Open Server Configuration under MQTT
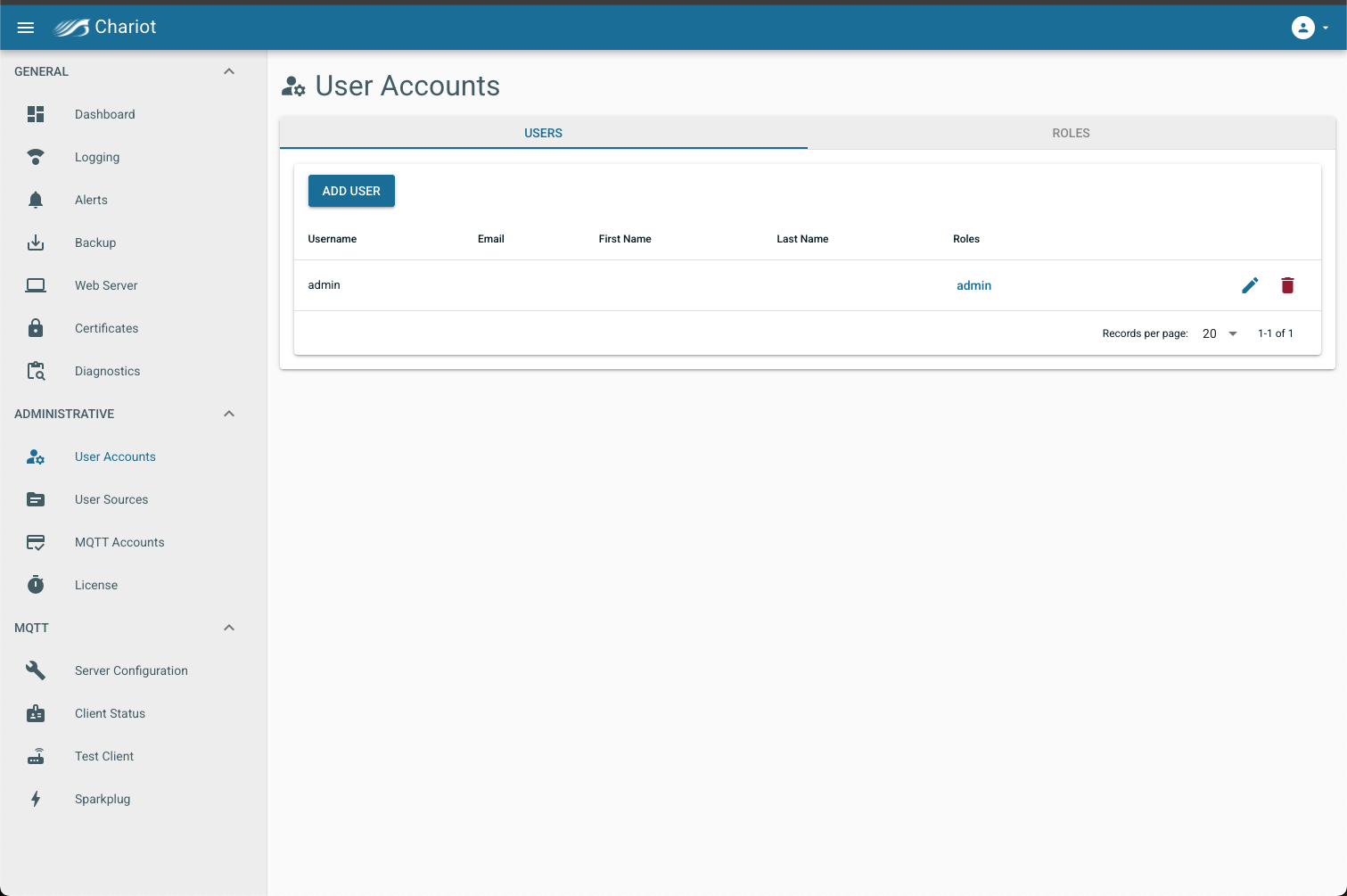Image resolution: width=1347 pixels, height=896 pixels. [131, 670]
